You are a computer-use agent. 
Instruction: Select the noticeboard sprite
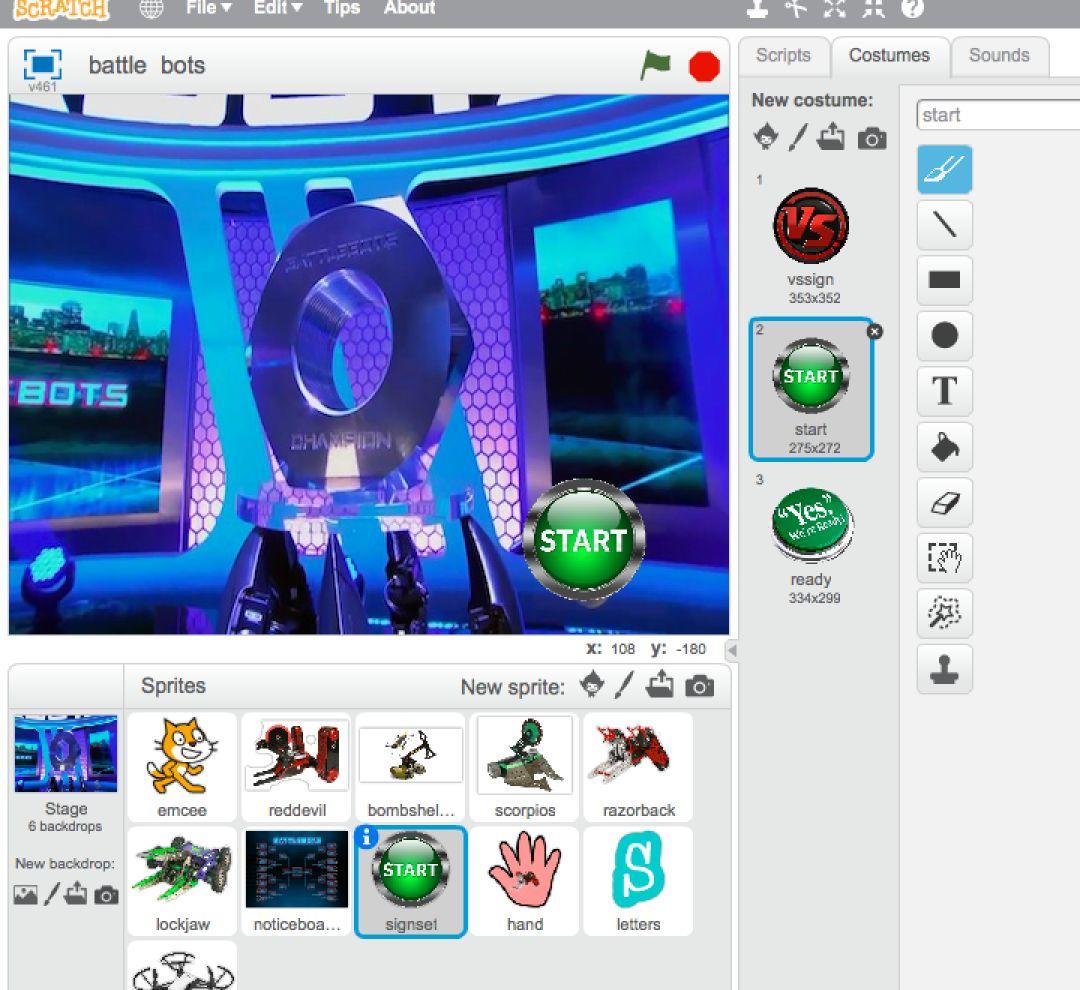coord(296,881)
